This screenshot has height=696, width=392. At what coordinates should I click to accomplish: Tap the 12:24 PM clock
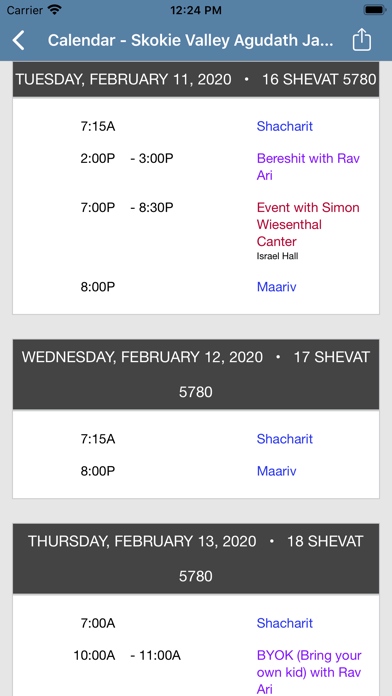point(196,10)
